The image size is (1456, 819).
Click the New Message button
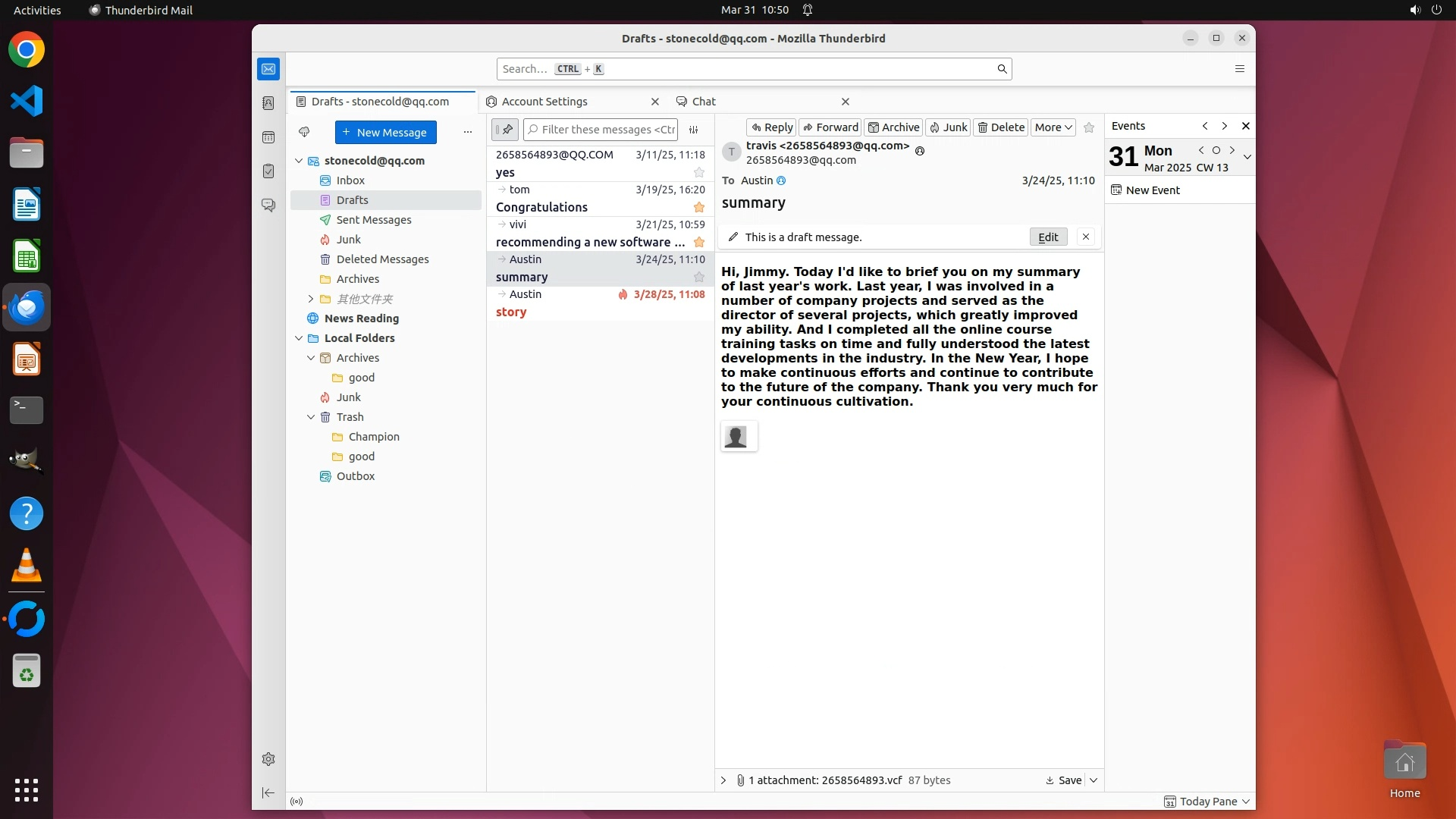coord(385,132)
